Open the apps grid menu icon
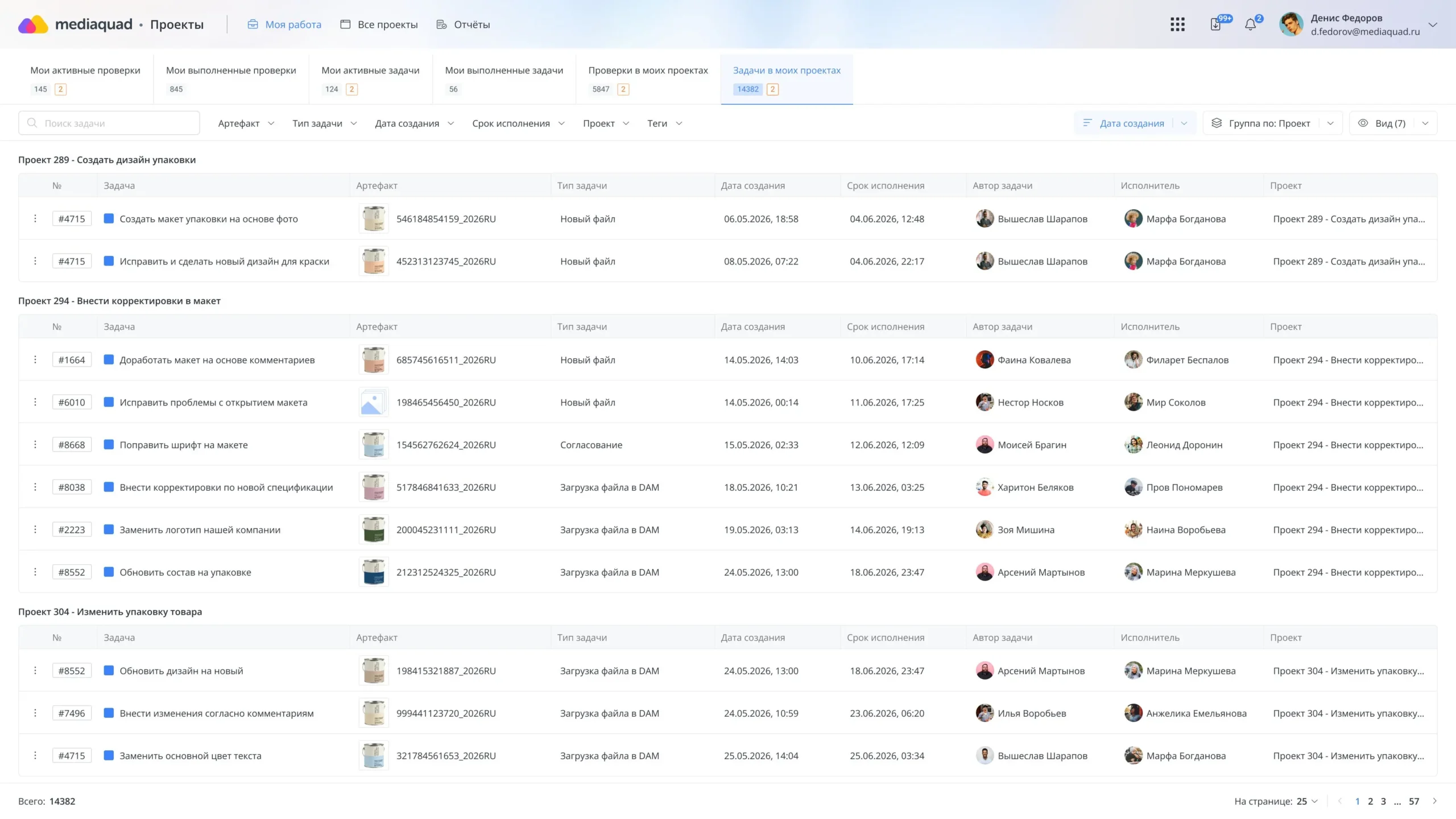Image resolution: width=1456 pixels, height=819 pixels. pyautogui.click(x=1177, y=24)
